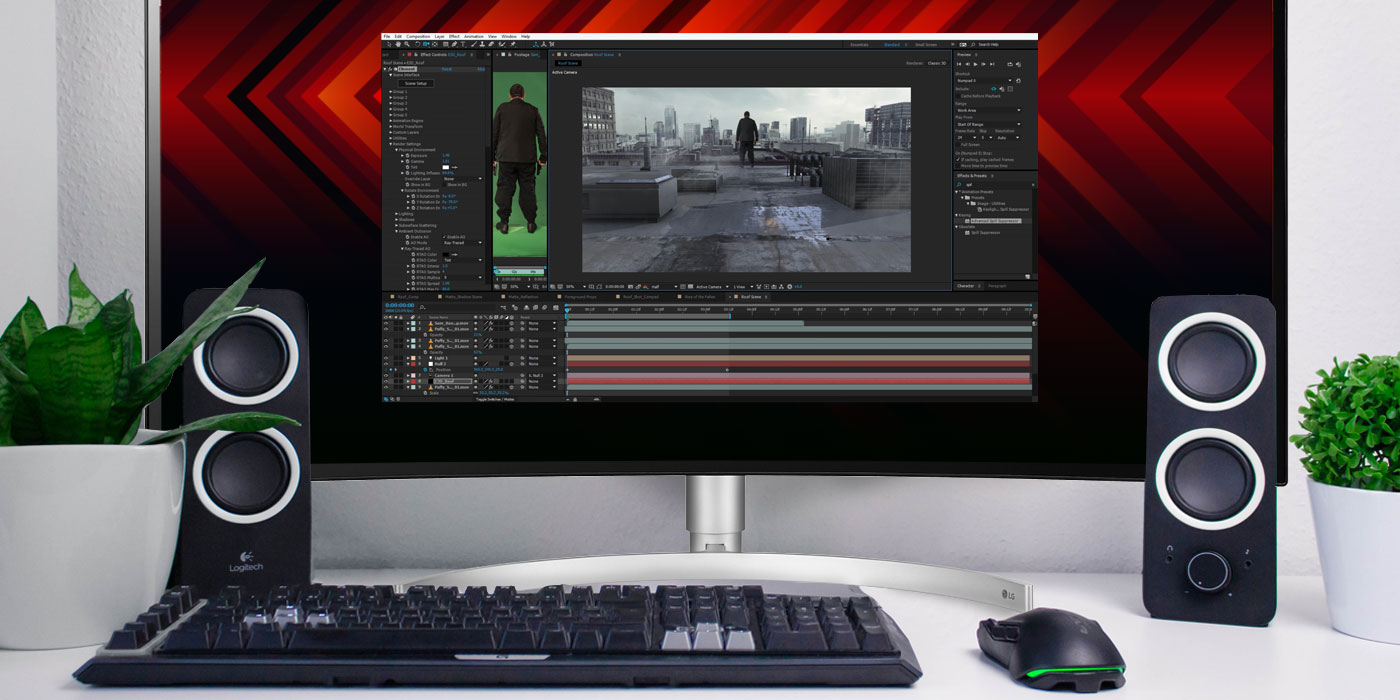The width and height of the screenshot is (1400, 700).
Task: Select the Zoom magnifier tool
Action: click(x=406, y=44)
